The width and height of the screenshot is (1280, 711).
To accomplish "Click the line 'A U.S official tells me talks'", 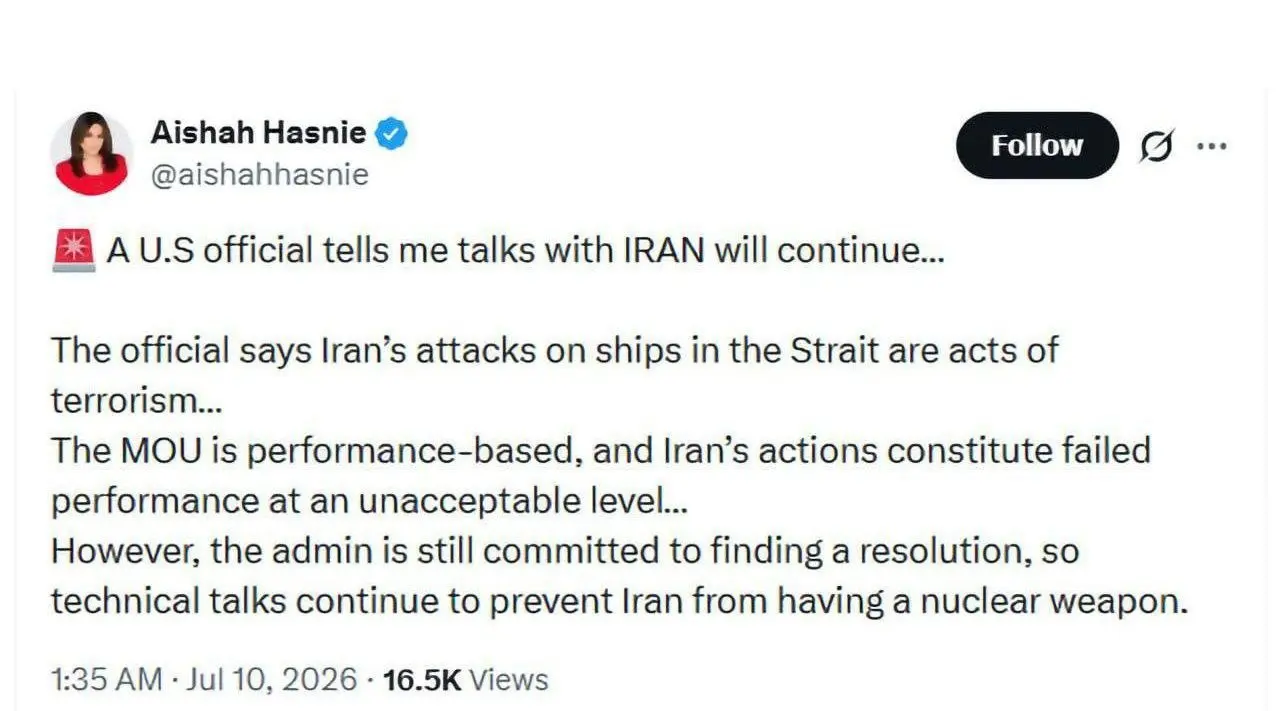I will tap(525, 250).
